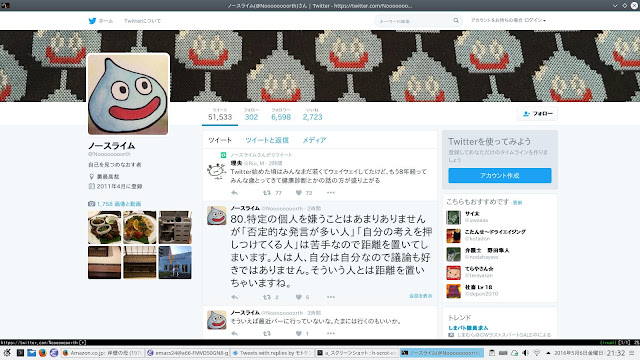
Task: Retweet the tweet about bars
Action: (x=267, y=333)
